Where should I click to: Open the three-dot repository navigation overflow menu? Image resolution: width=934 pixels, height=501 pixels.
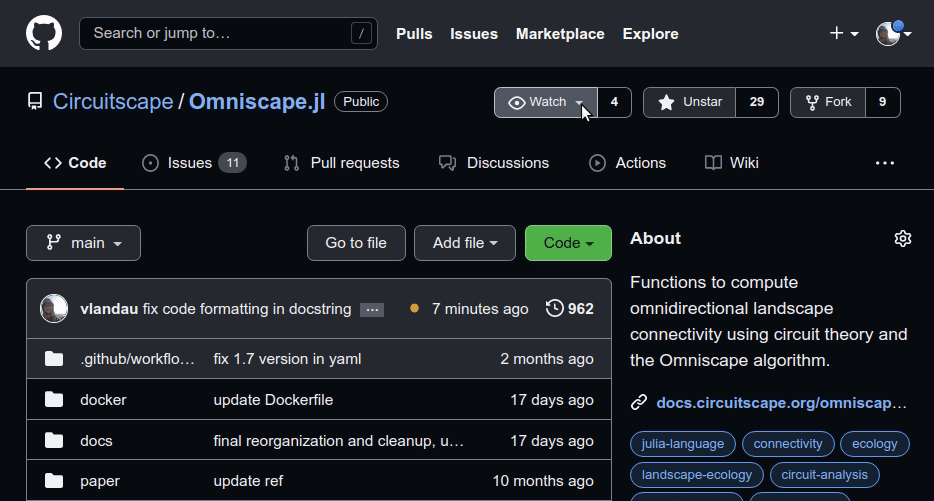[x=885, y=163]
